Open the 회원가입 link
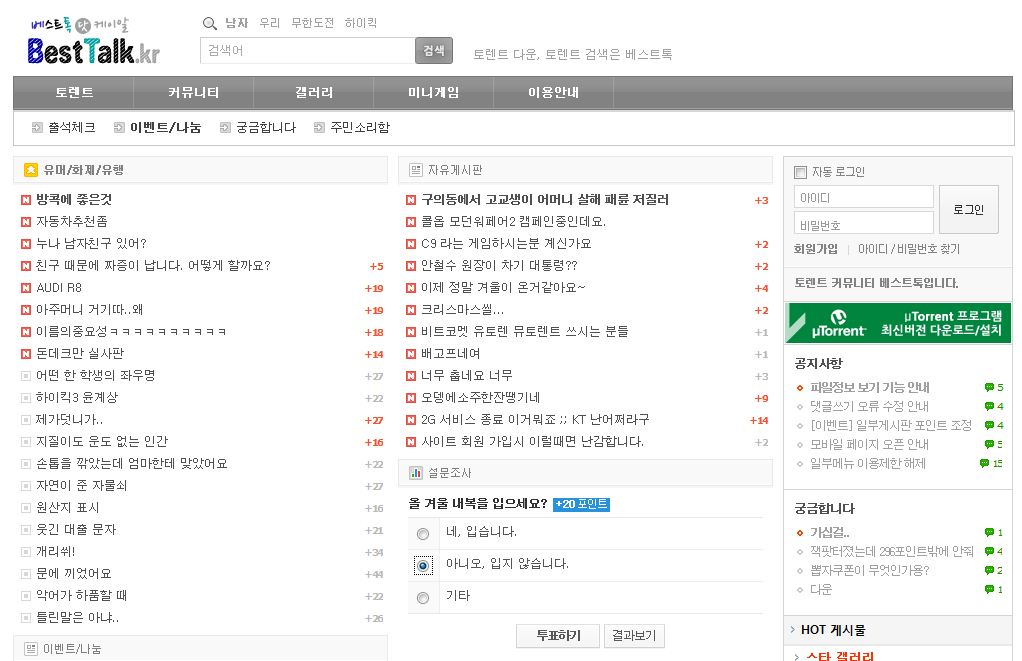1022x661 pixels. click(x=815, y=249)
